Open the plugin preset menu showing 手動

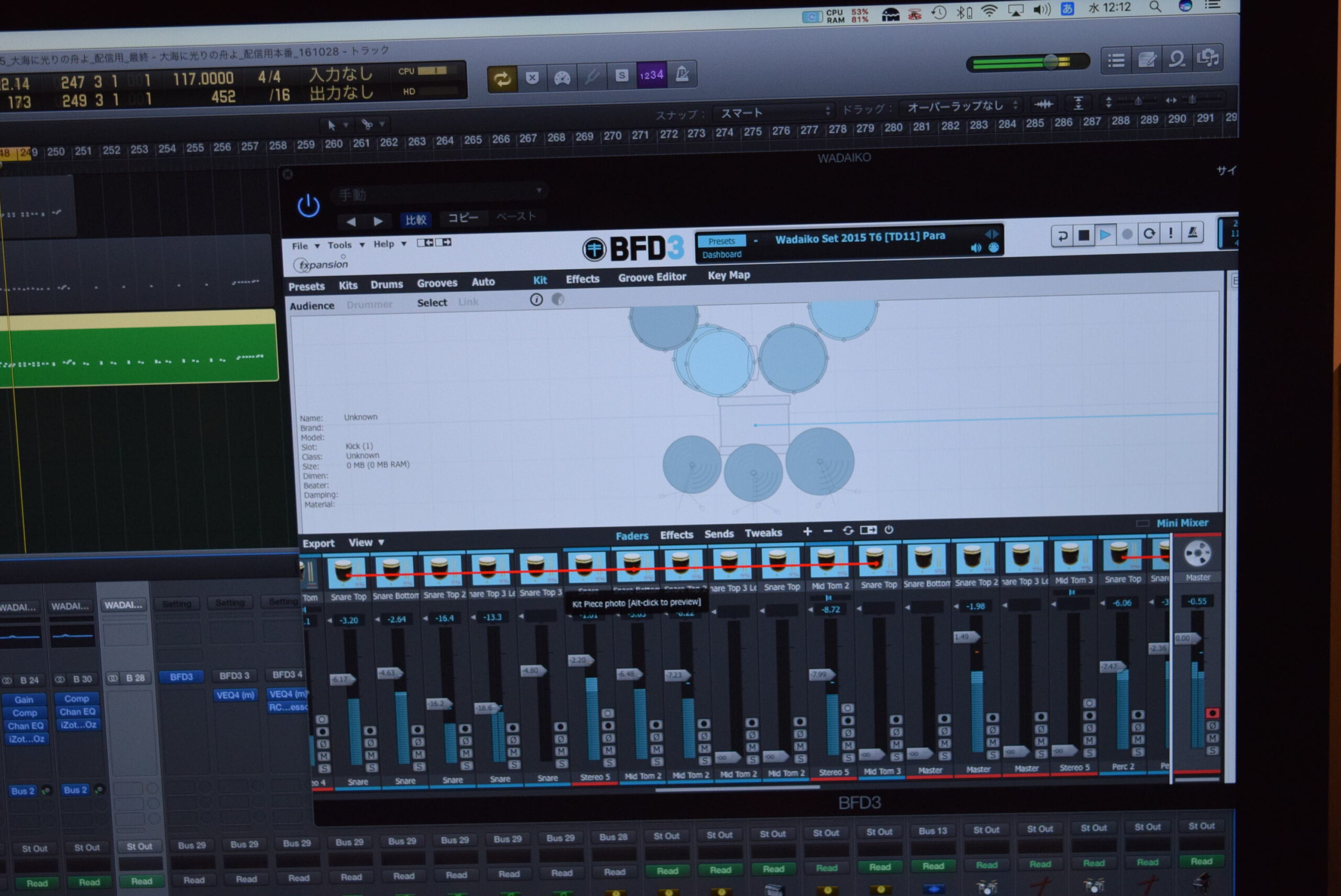pos(439,194)
